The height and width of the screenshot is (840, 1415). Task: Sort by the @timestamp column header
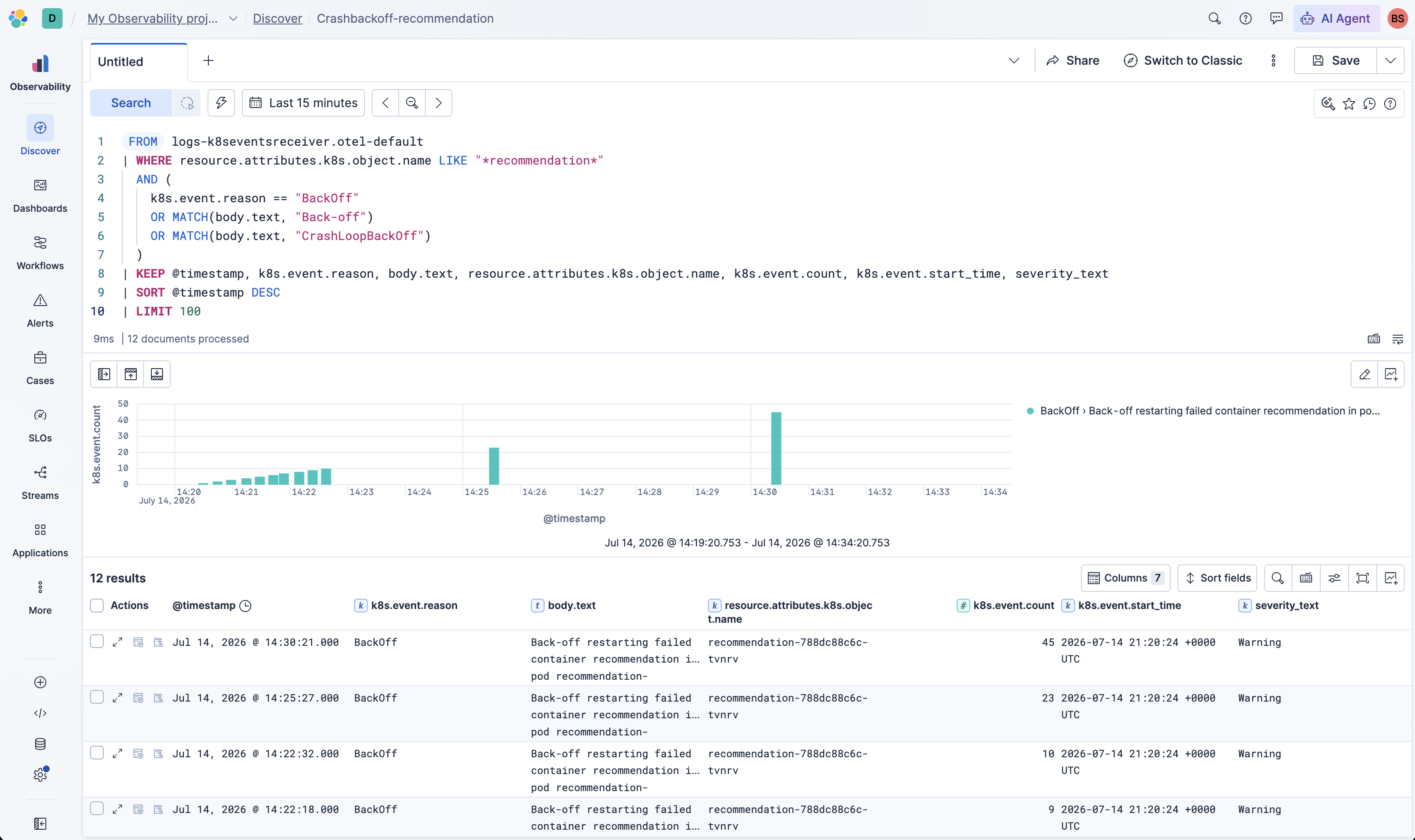[x=211, y=605]
